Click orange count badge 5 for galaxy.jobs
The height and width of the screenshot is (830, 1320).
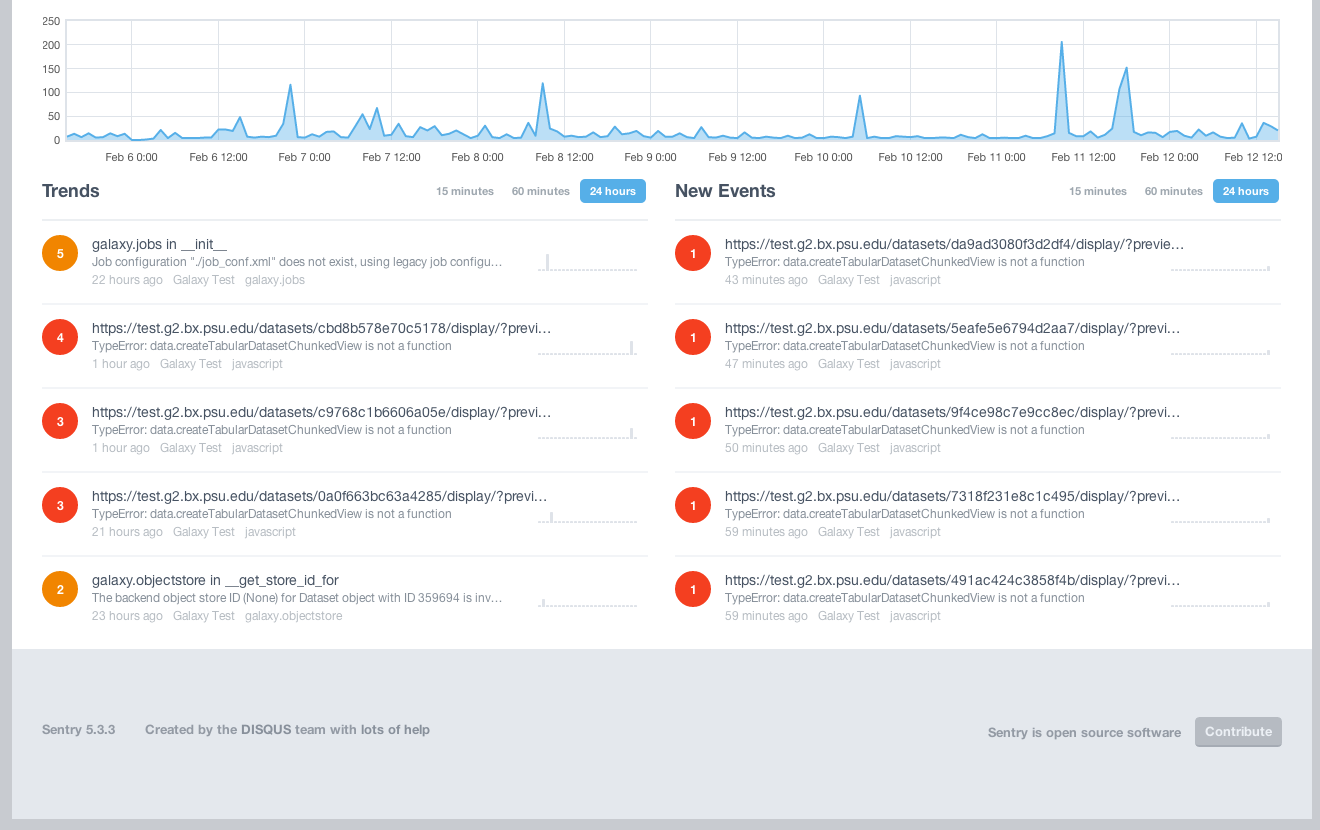tap(60, 253)
